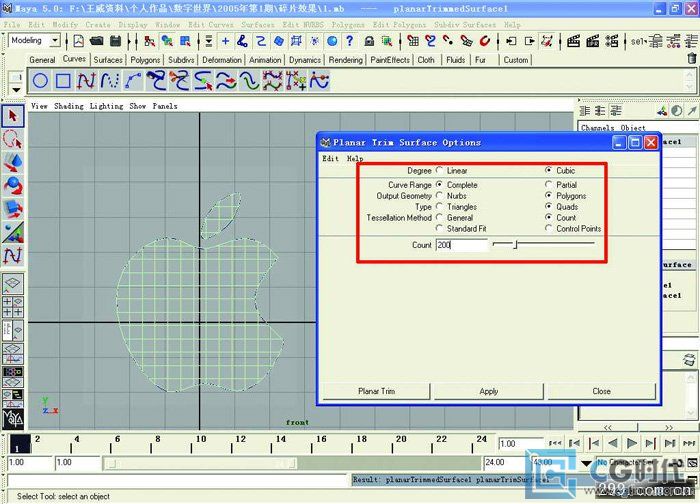The image size is (700, 504).
Task: Switch to the Deformation shelf tab
Action: 221,60
